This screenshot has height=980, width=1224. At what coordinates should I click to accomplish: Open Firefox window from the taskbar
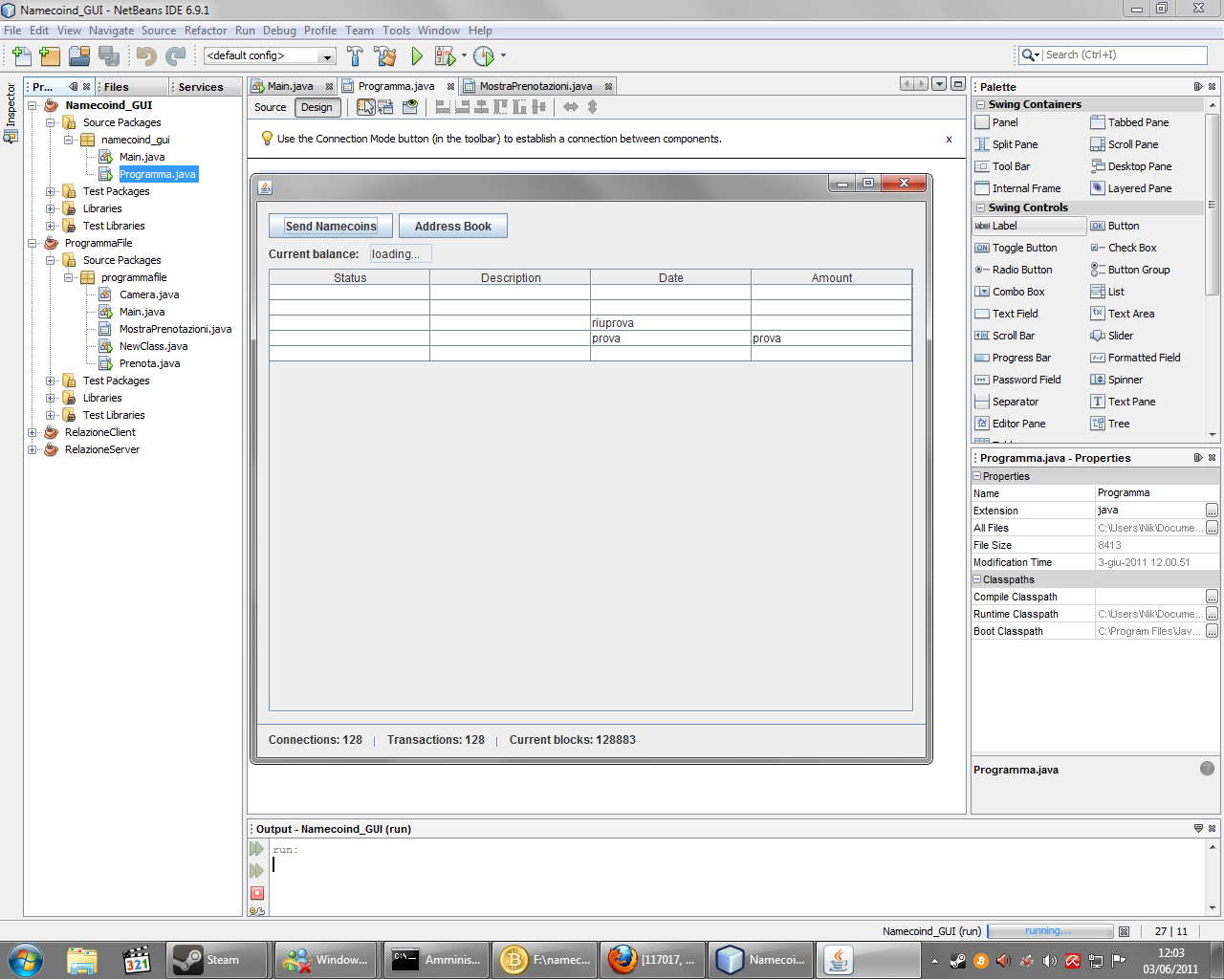pyautogui.click(x=652, y=960)
